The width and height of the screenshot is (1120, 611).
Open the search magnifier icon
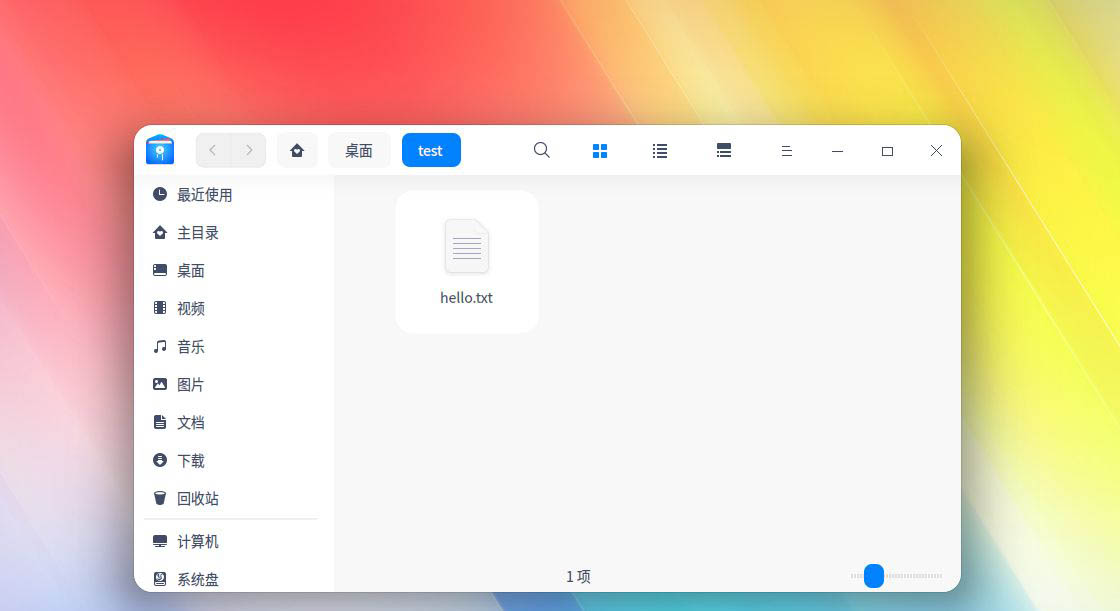541,150
